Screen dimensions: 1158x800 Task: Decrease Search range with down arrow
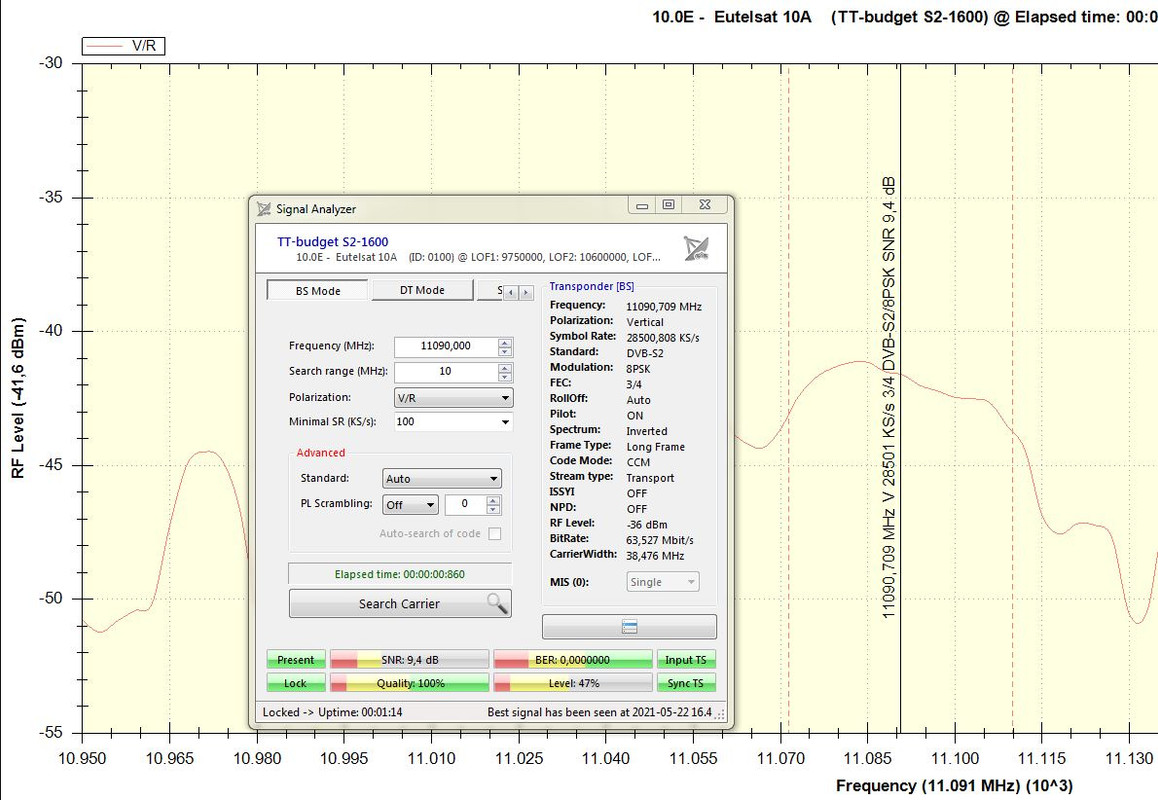click(505, 376)
